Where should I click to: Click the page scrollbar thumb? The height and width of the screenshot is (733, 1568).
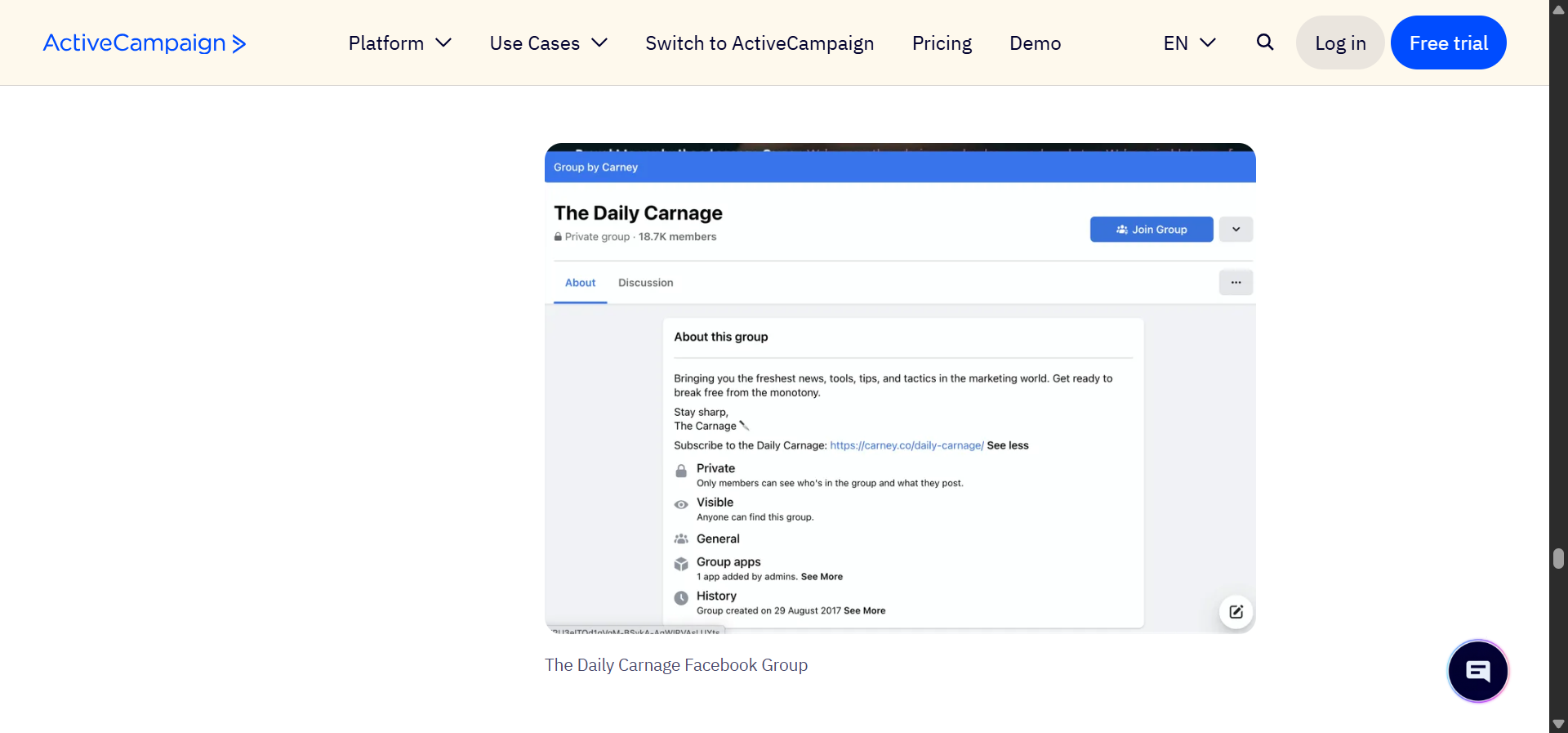point(1558,559)
